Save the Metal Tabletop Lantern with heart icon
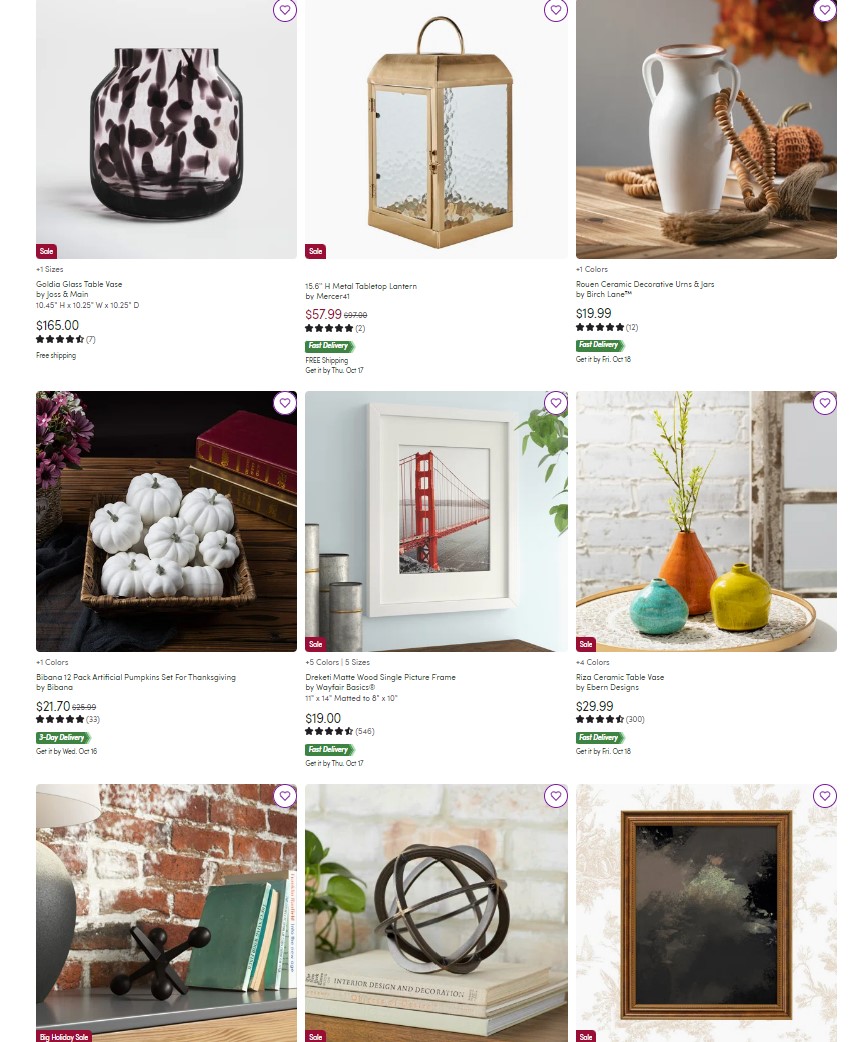868x1042 pixels. click(556, 10)
